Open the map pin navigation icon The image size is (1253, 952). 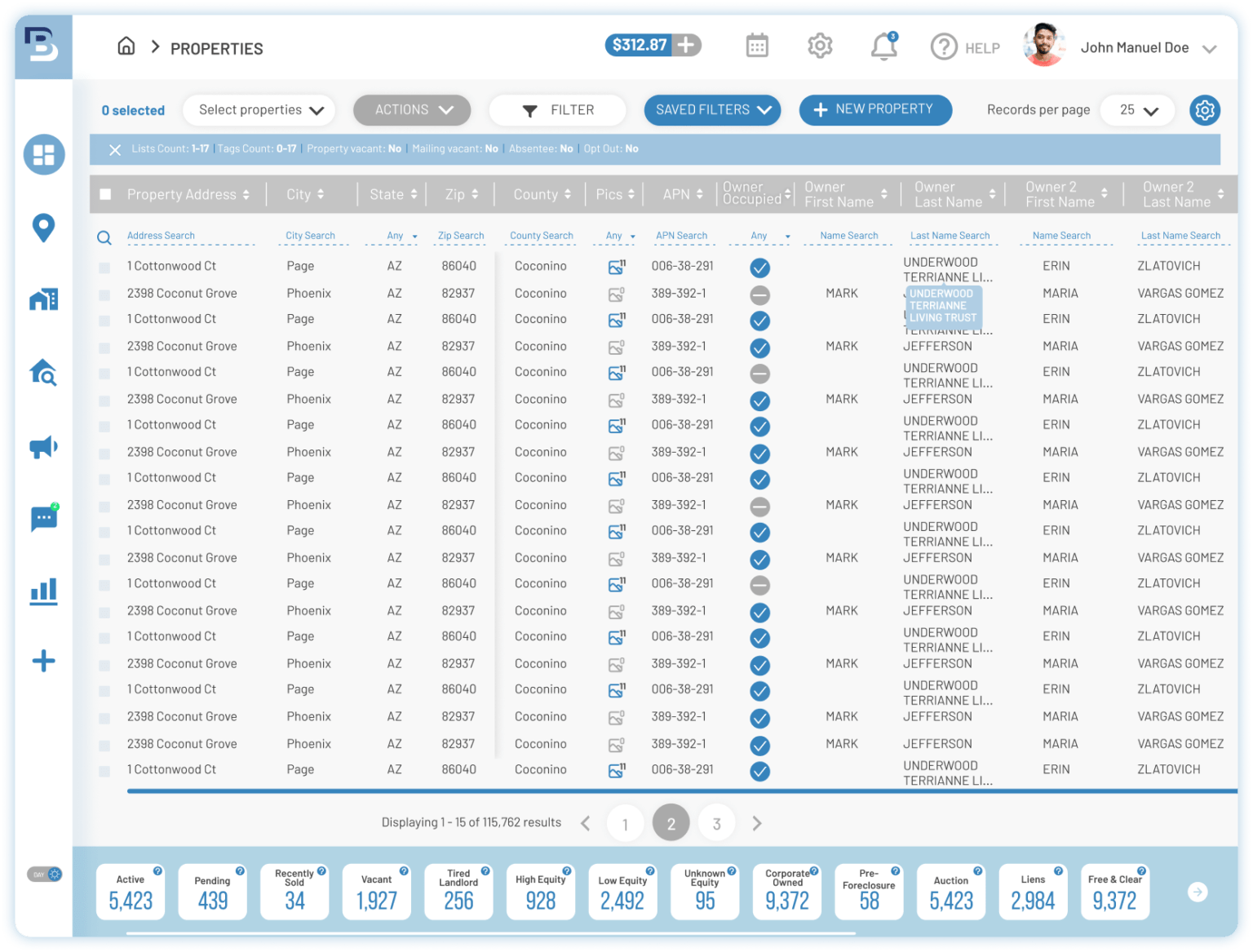pos(43,228)
